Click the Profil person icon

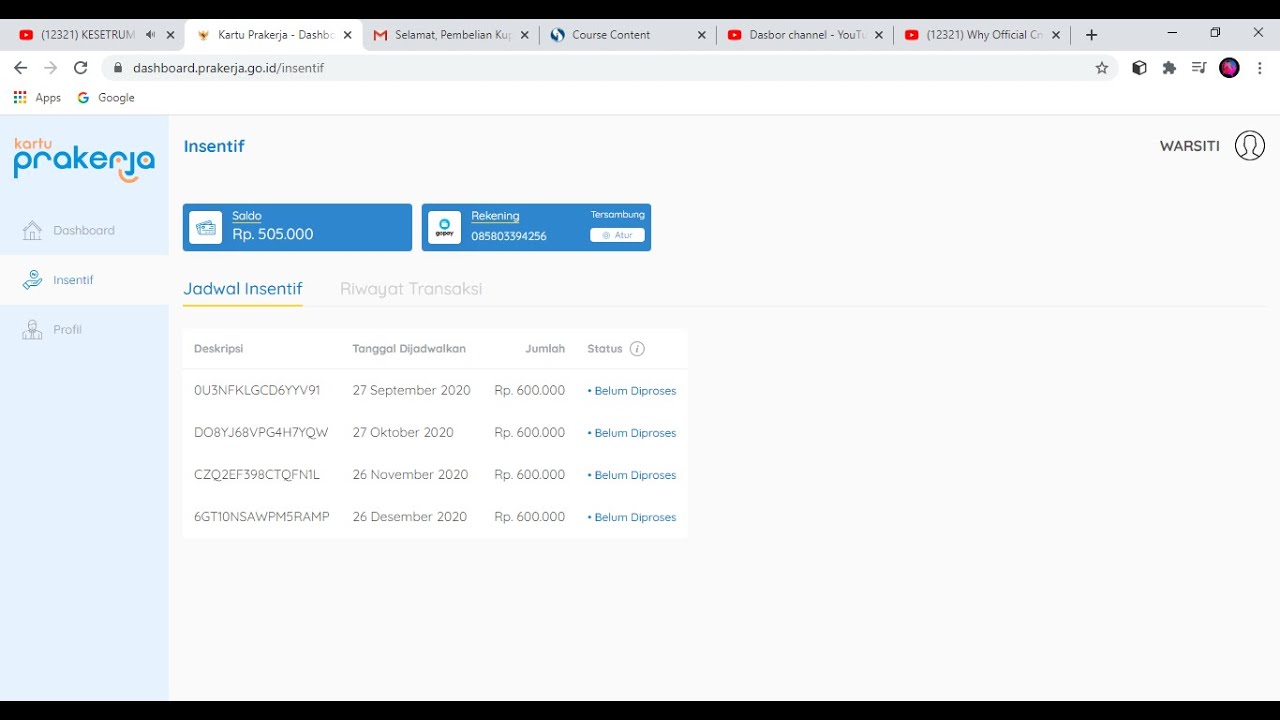[33, 330]
